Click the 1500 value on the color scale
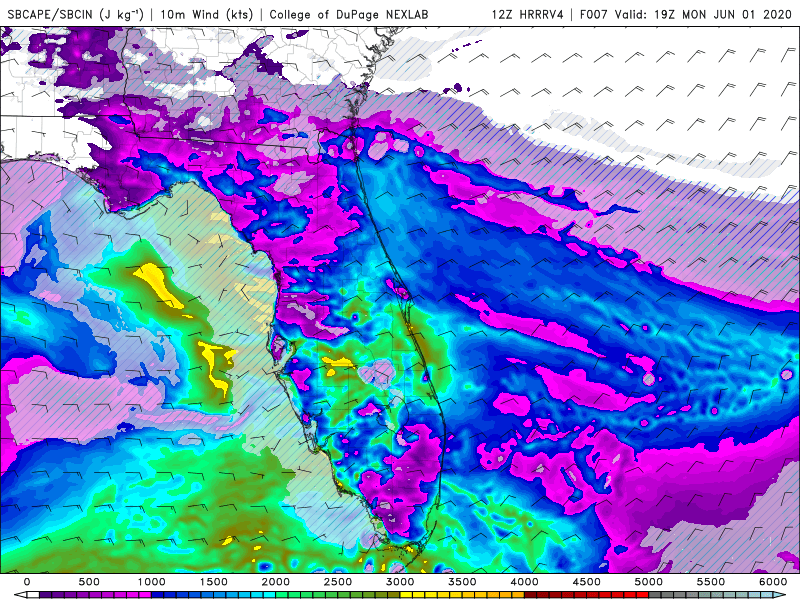 [213, 582]
